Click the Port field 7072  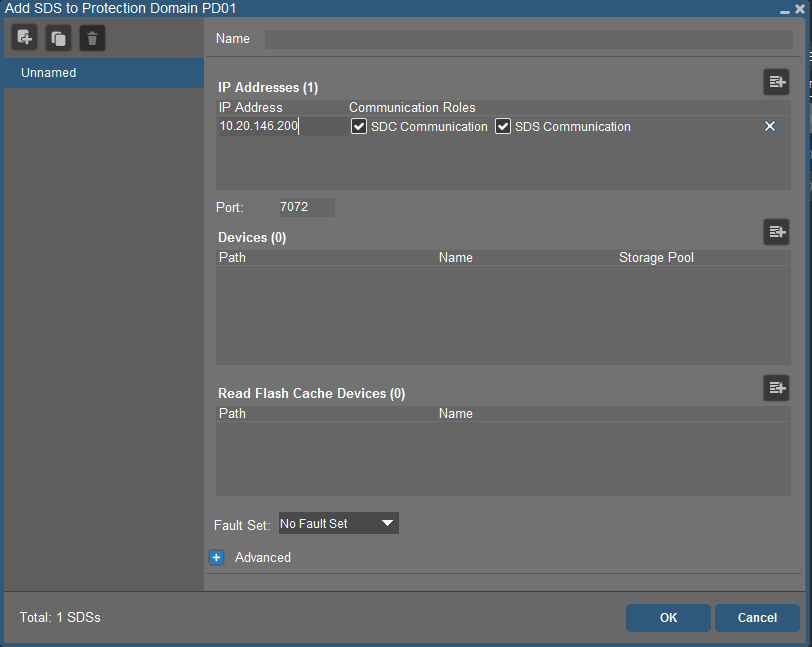point(307,207)
